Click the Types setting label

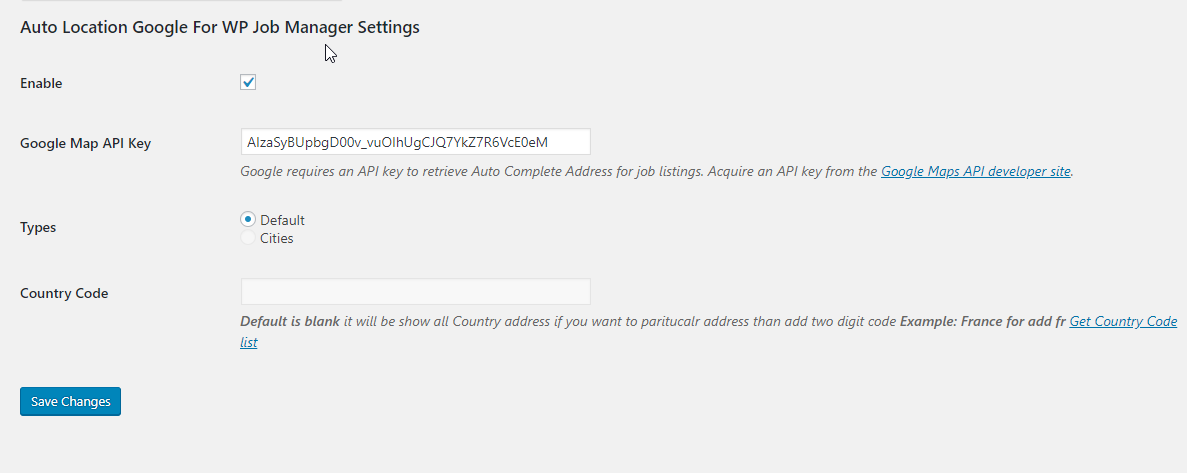pyautogui.click(x=38, y=227)
